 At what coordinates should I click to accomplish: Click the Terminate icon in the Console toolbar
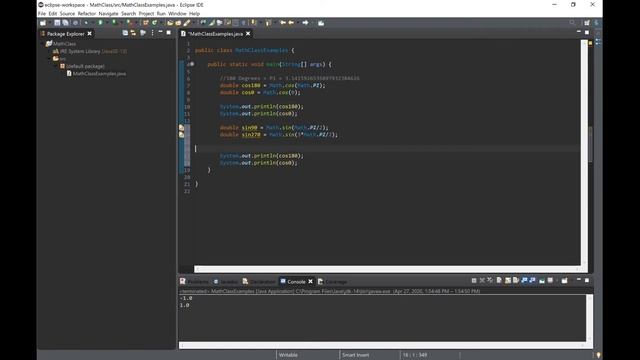click(474, 280)
